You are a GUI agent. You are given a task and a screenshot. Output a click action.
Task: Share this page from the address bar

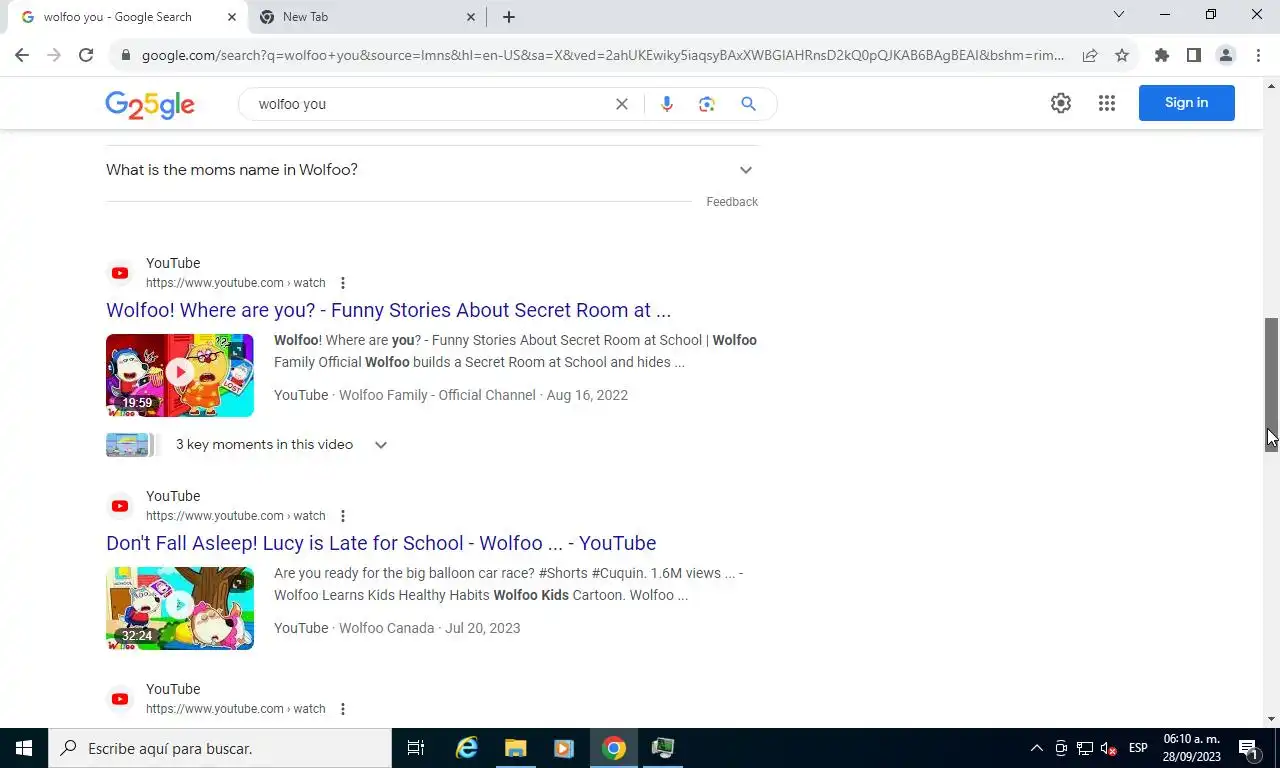pos(1090,55)
